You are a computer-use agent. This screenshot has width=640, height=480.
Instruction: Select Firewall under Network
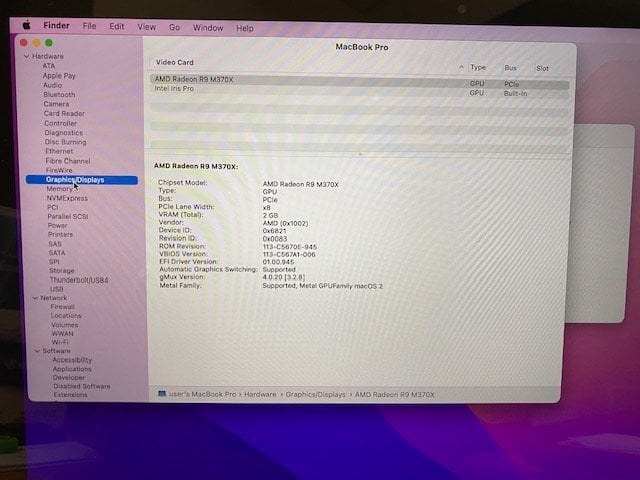click(62, 307)
